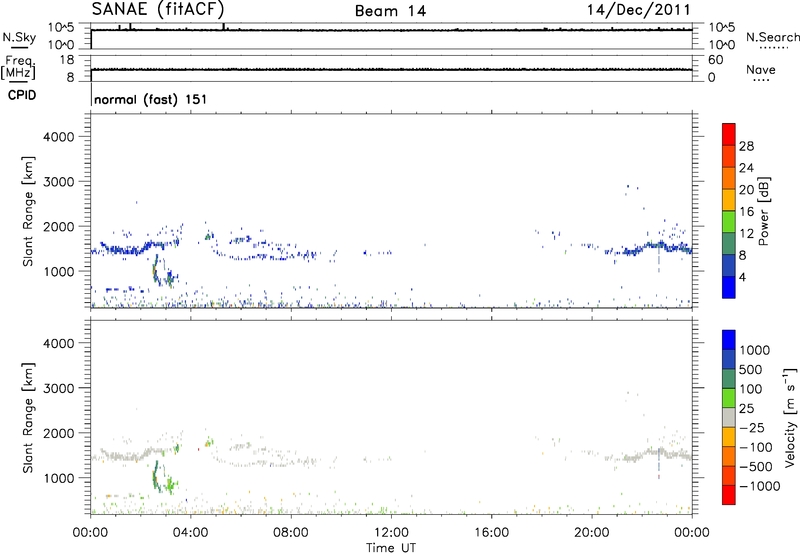This screenshot has height=554, width=800.
Task: Click the 2000 label on velocity panel axis
Action: click(x=58, y=433)
